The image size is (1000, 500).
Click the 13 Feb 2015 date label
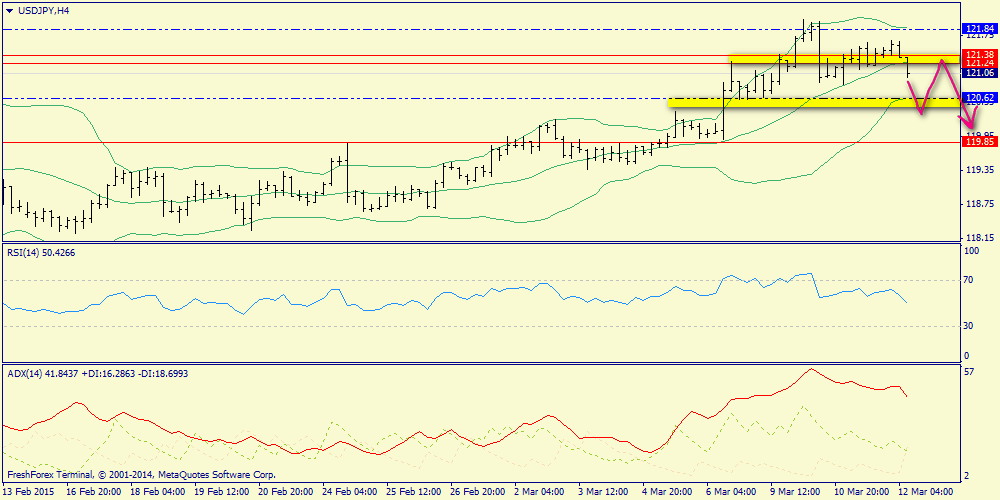[x=28, y=492]
